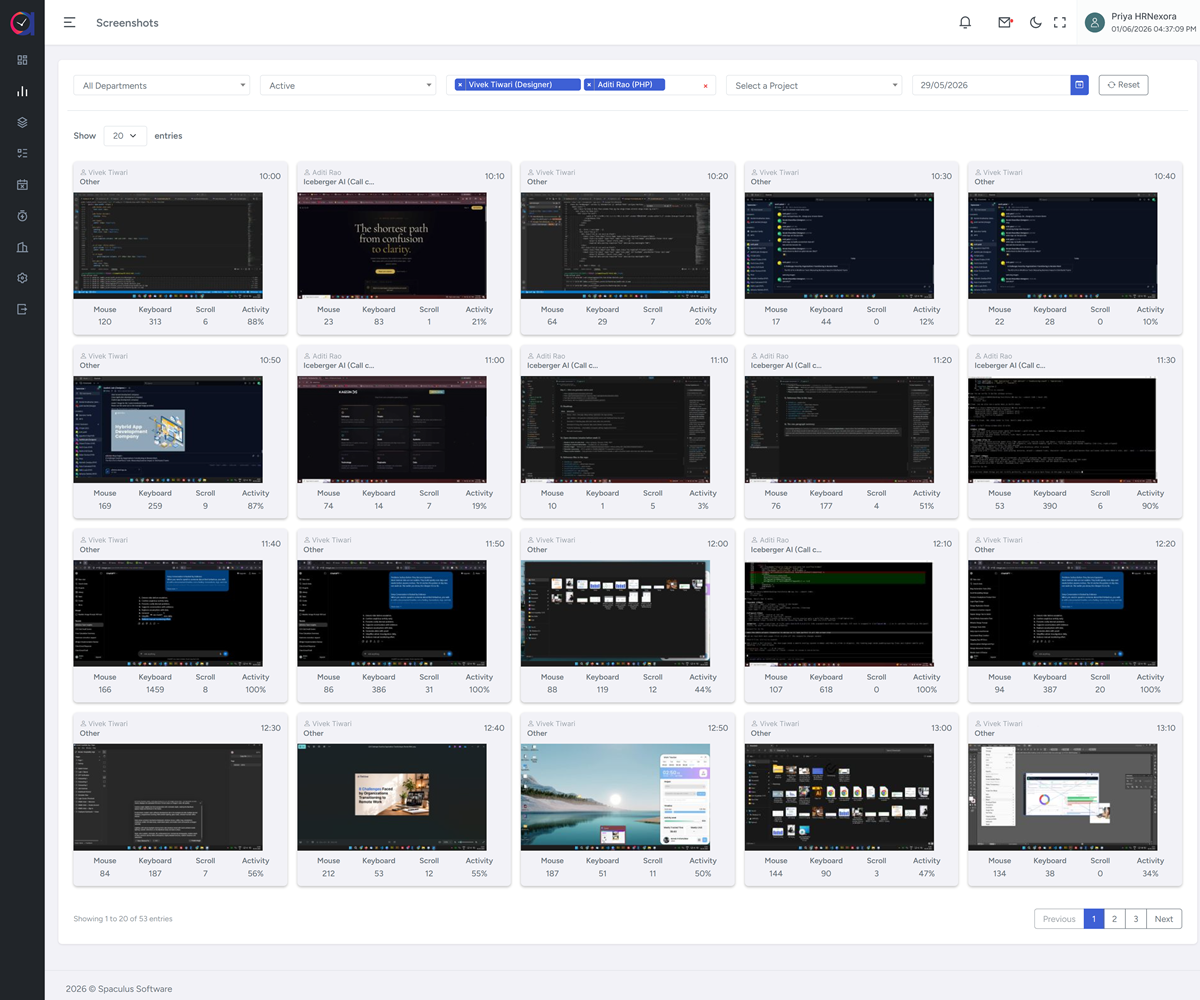Open the dashboard grid icon in sidebar

[x=22, y=60]
